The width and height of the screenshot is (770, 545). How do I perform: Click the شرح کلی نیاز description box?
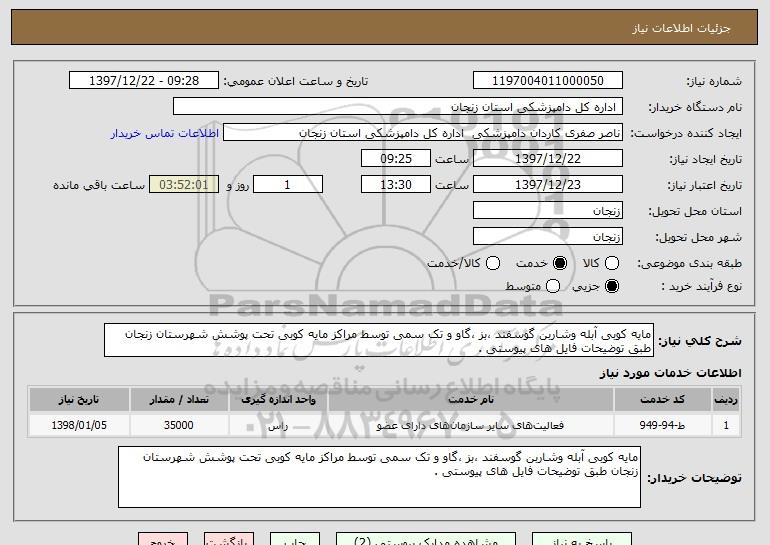(379, 340)
